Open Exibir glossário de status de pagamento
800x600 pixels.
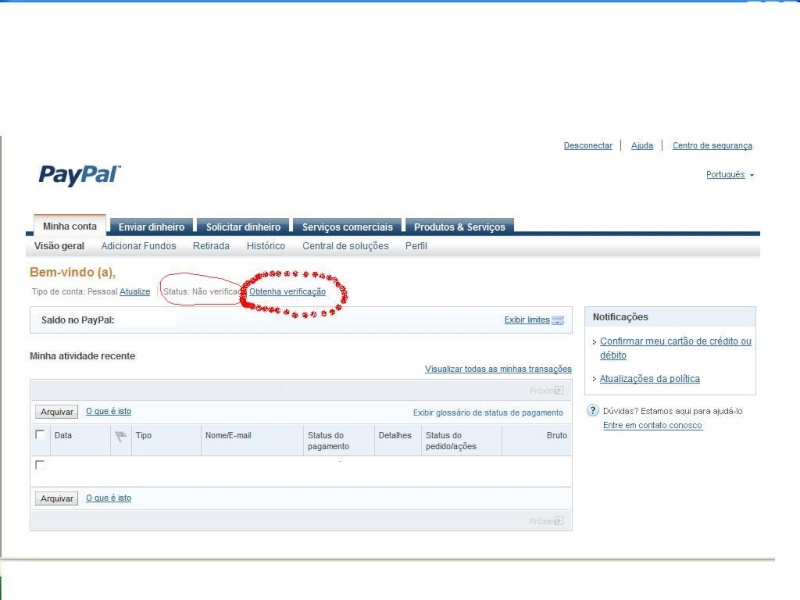tap(488, 413)
